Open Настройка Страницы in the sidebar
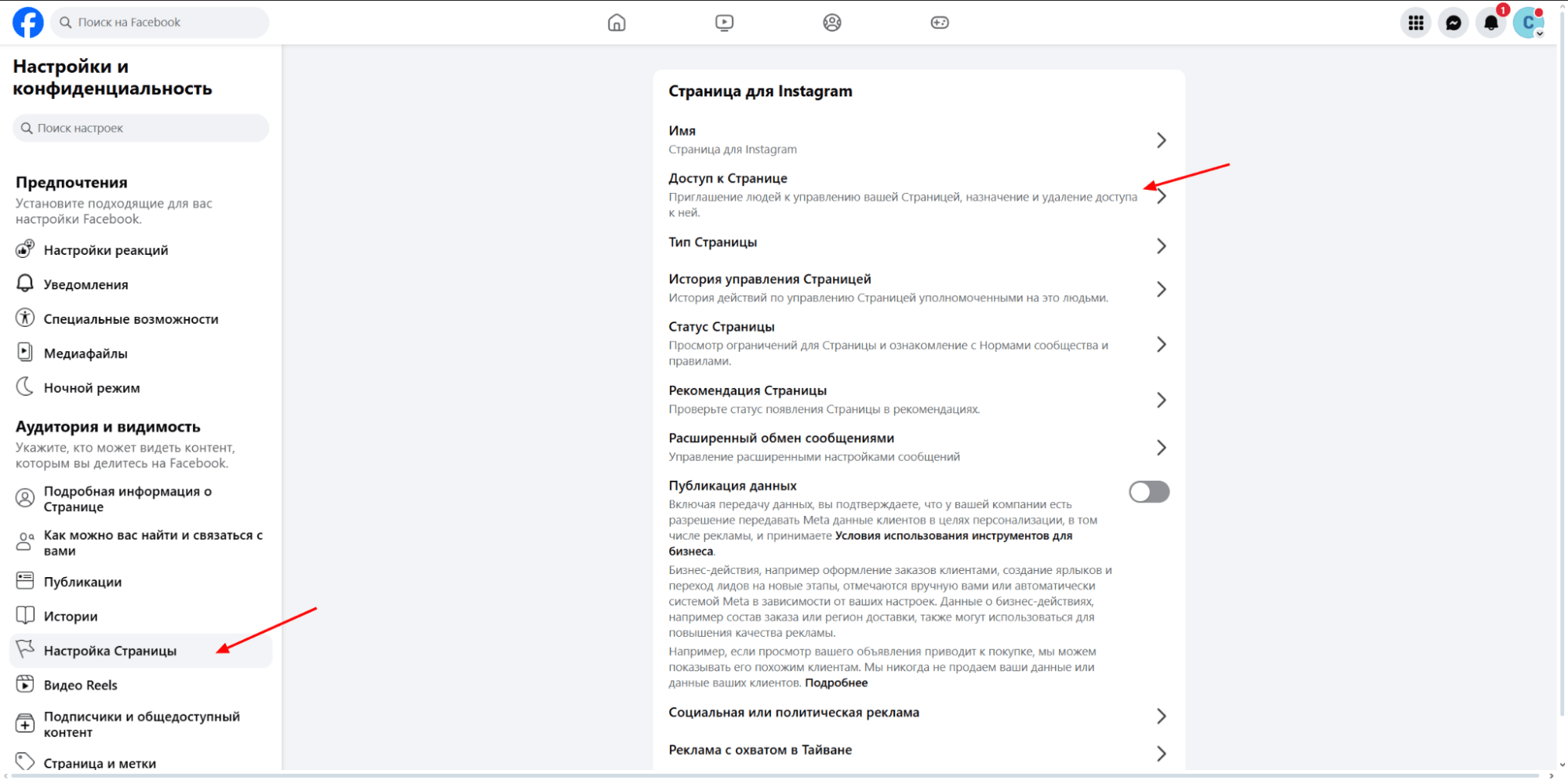Screen dimensions: 1568x781 [x=111, y=650]
